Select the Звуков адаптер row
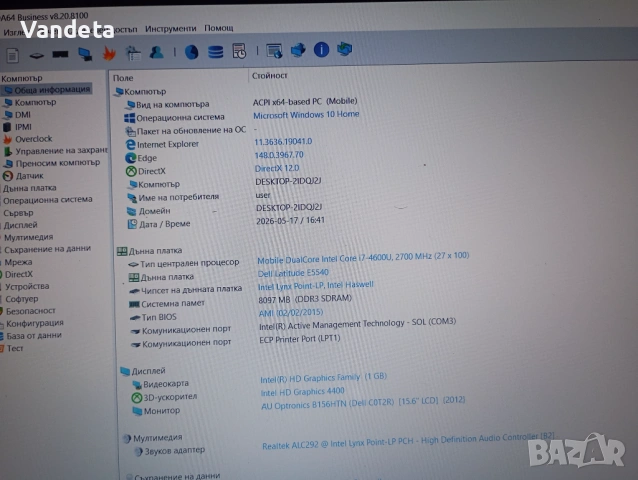638x480 pixels. coord(170,451)
